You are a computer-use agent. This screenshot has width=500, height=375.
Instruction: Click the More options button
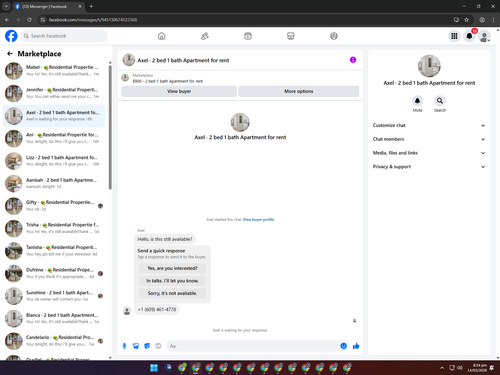299,91
